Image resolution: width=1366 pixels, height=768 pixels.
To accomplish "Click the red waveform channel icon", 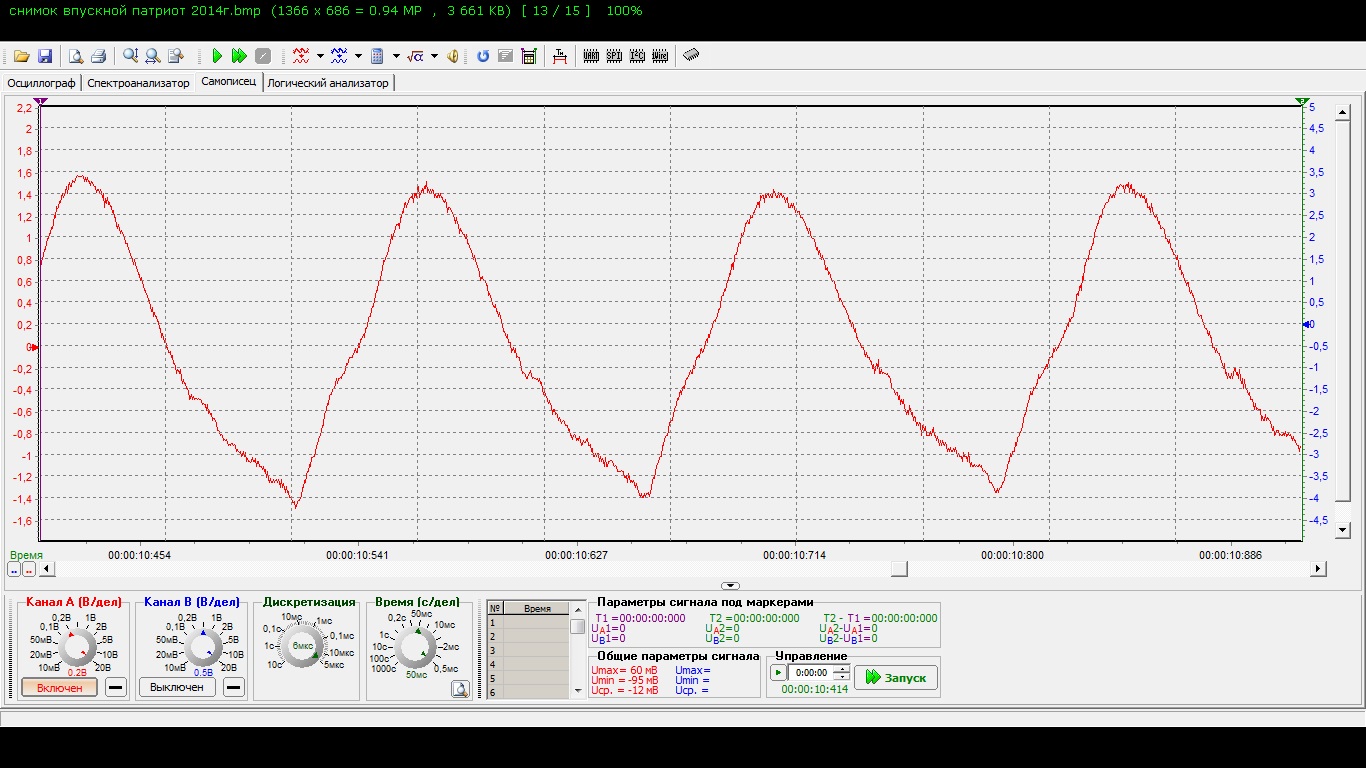I will pos(301,56).
